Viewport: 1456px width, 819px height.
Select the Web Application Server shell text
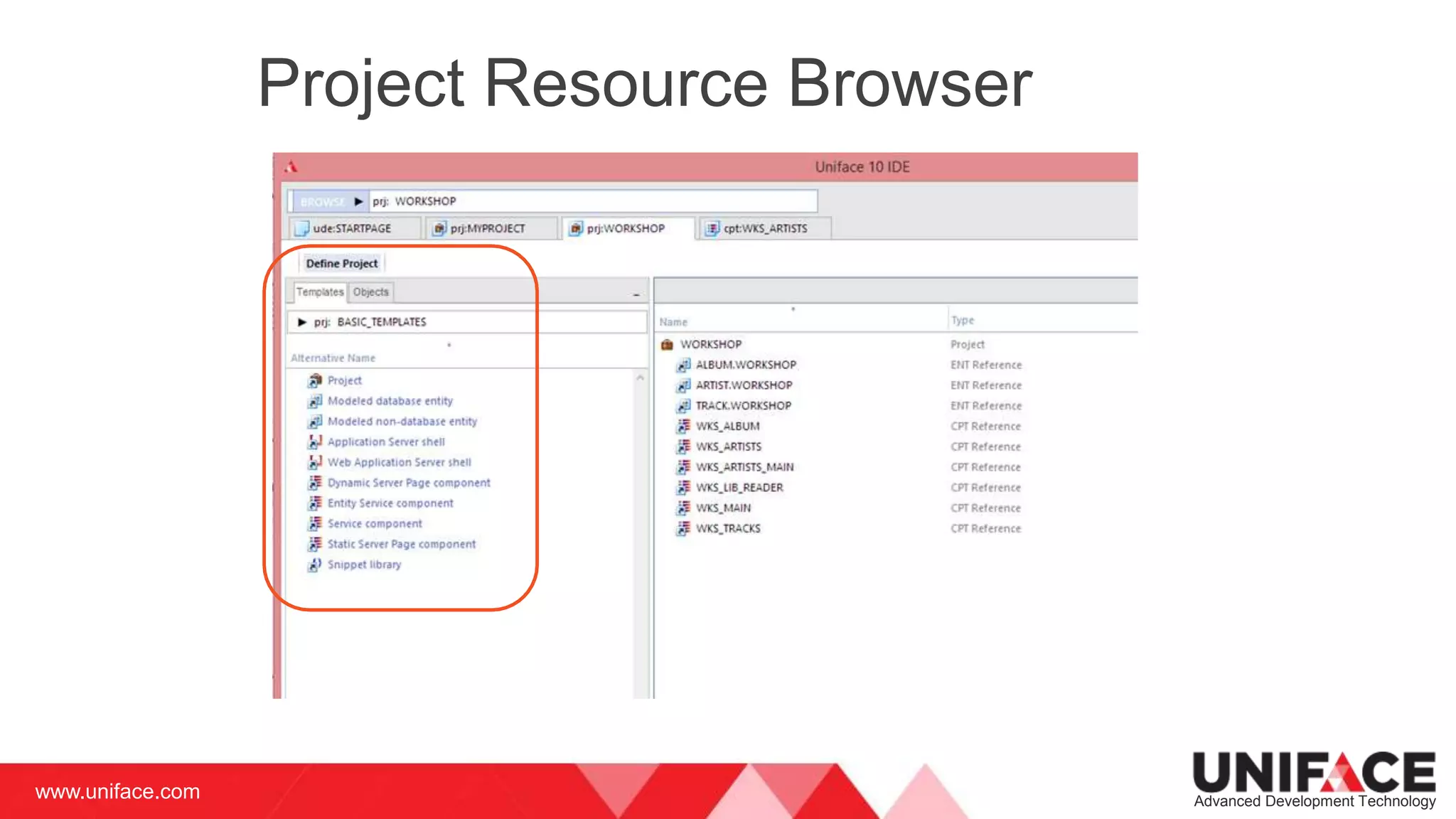pyautogui.click(x=399, y=463)
